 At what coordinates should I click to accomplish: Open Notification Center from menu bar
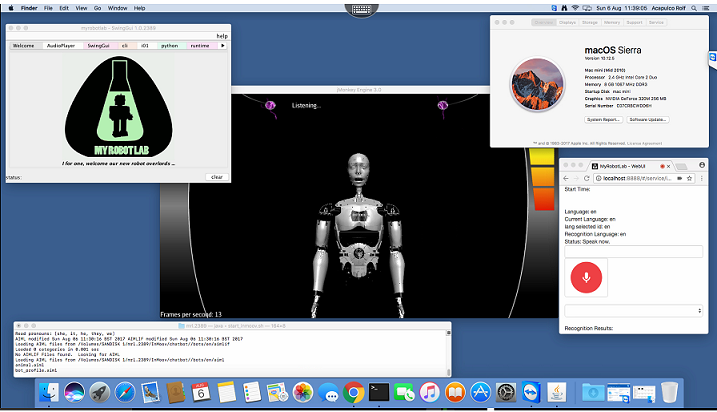click(706, 8)
